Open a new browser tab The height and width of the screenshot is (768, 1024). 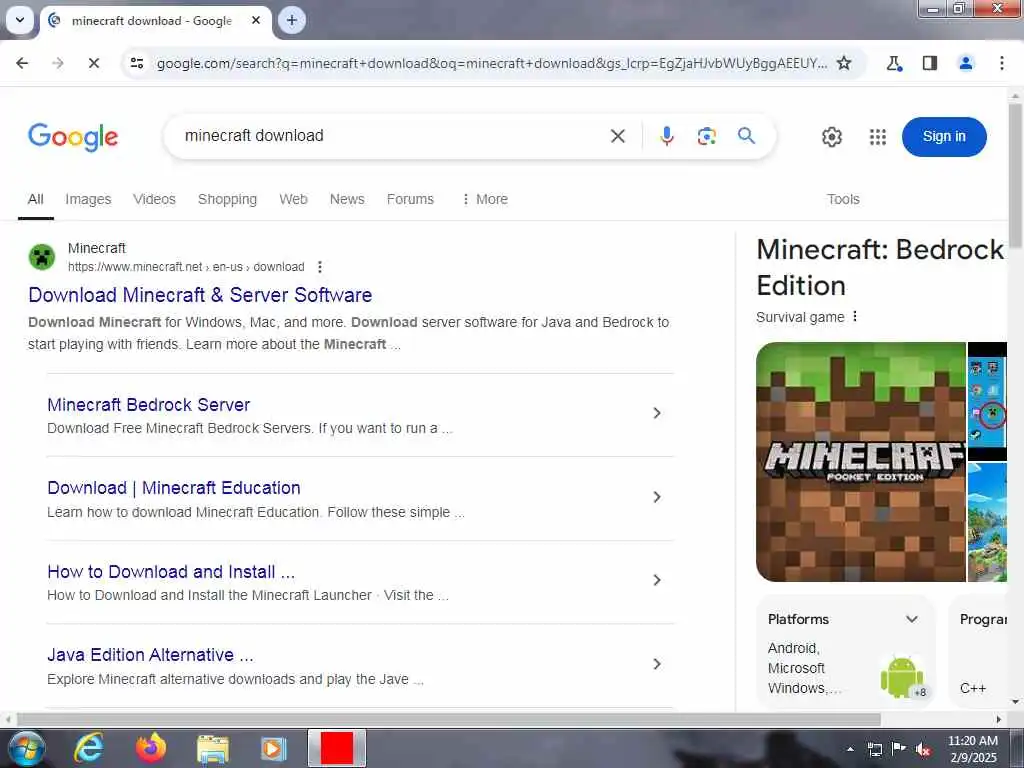click(x=291, y=20)
